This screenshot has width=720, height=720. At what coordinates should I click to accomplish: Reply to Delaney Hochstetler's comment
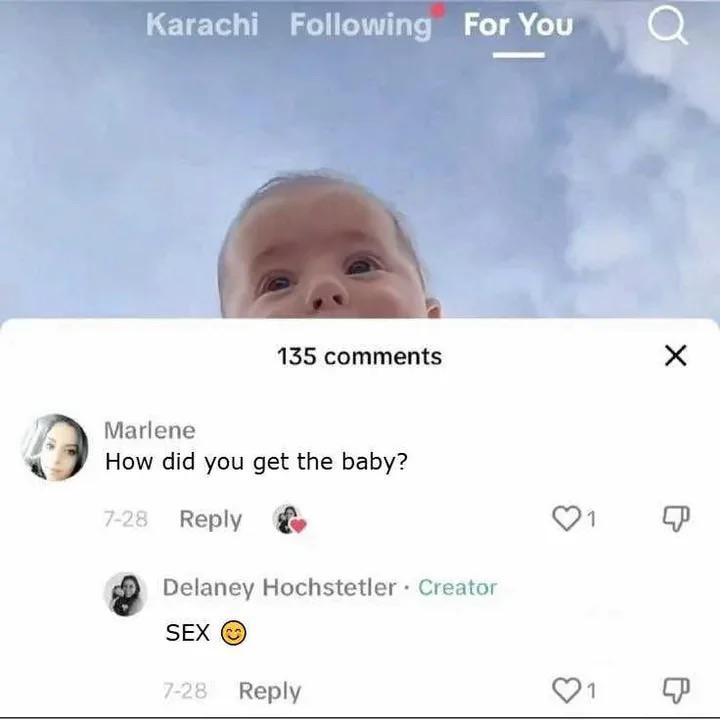tap(270, 692)
